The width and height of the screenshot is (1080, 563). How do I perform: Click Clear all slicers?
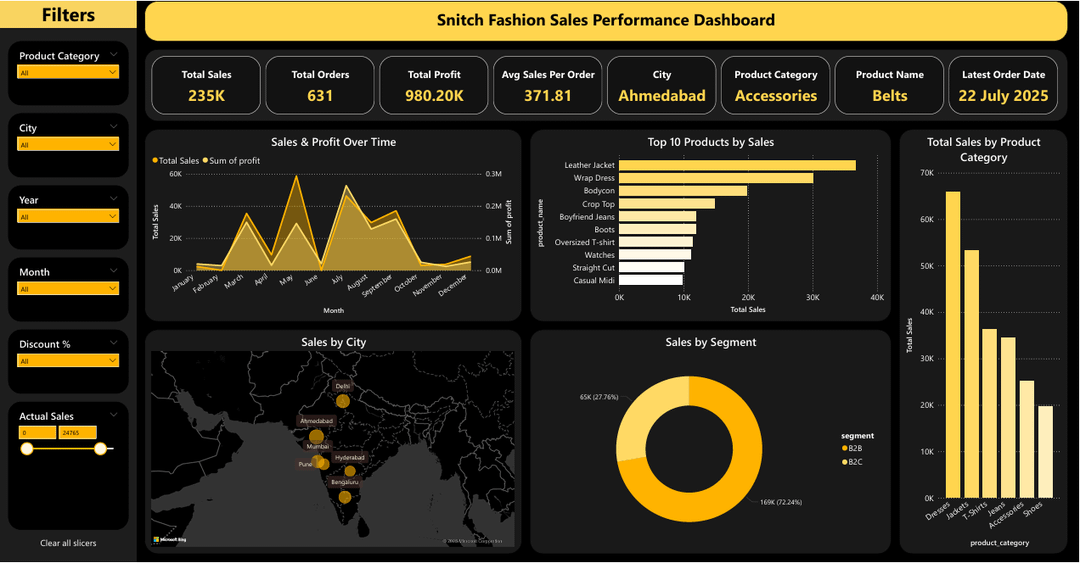click(68, 543)
